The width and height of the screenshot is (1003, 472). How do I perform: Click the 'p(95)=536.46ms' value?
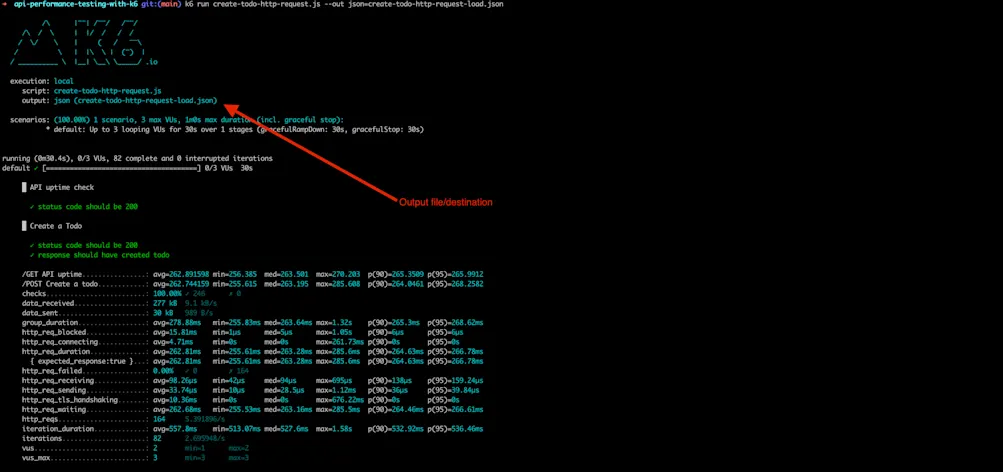455,429
